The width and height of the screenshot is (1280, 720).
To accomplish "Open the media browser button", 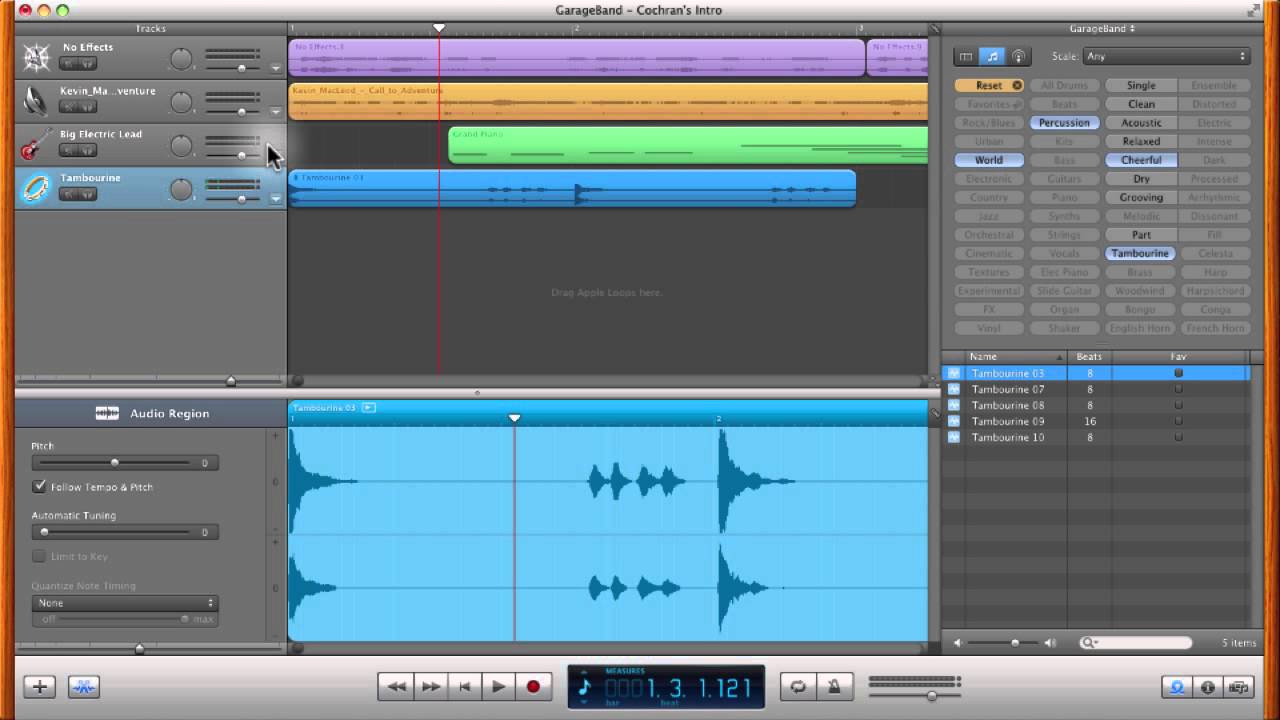I will tap(1238, 687).
